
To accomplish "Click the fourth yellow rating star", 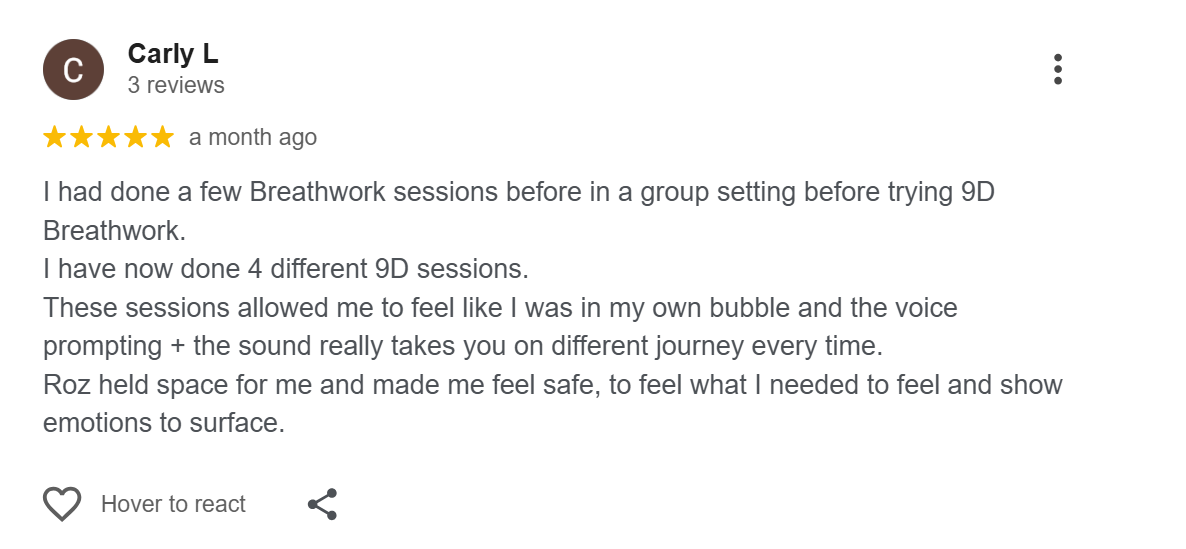I will click(135, 137).
